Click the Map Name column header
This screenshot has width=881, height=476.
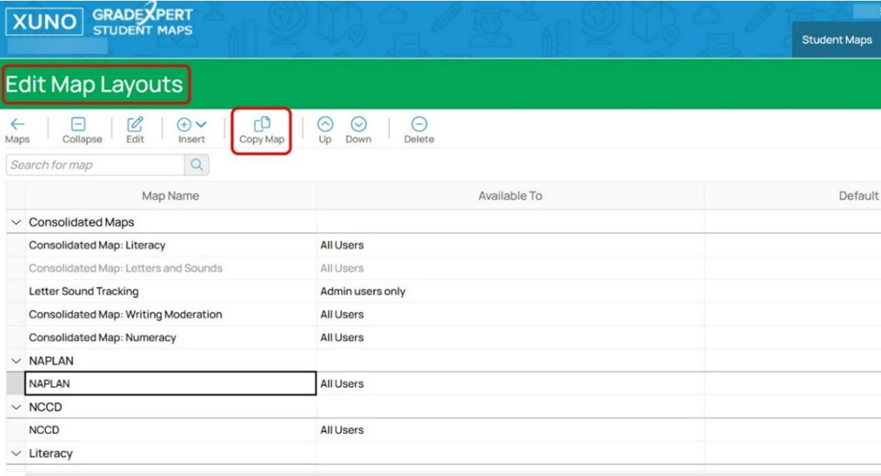pos(170,196)
